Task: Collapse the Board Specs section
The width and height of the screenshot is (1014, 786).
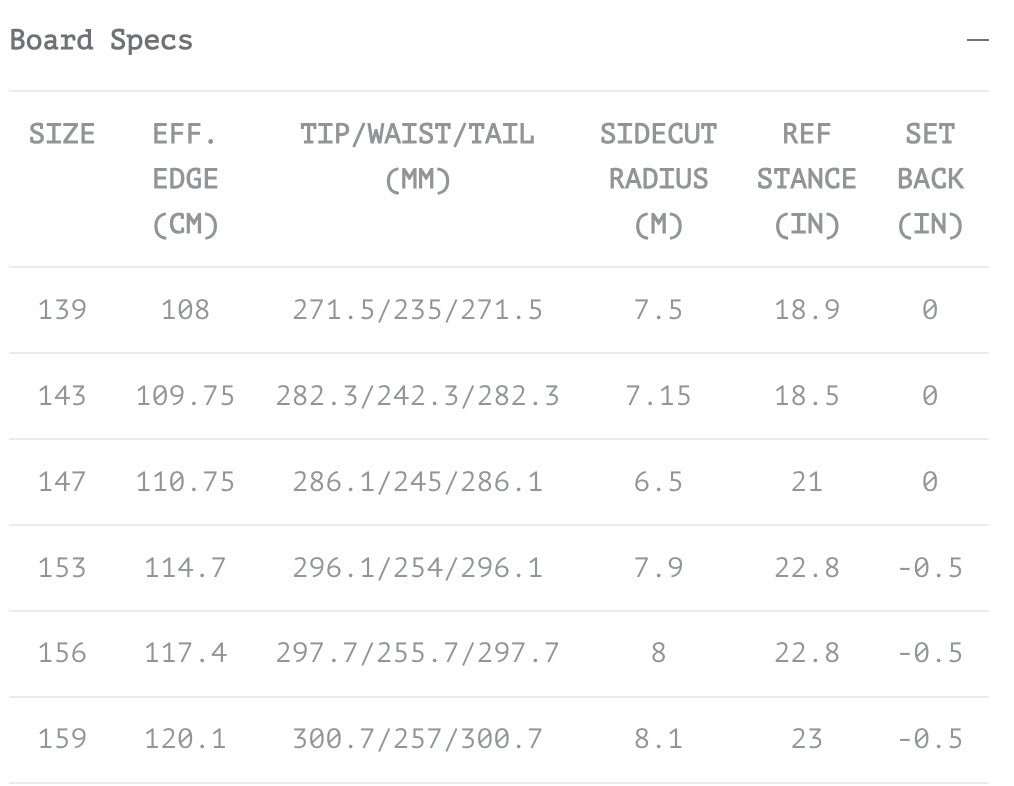Action: click(977, 41)
